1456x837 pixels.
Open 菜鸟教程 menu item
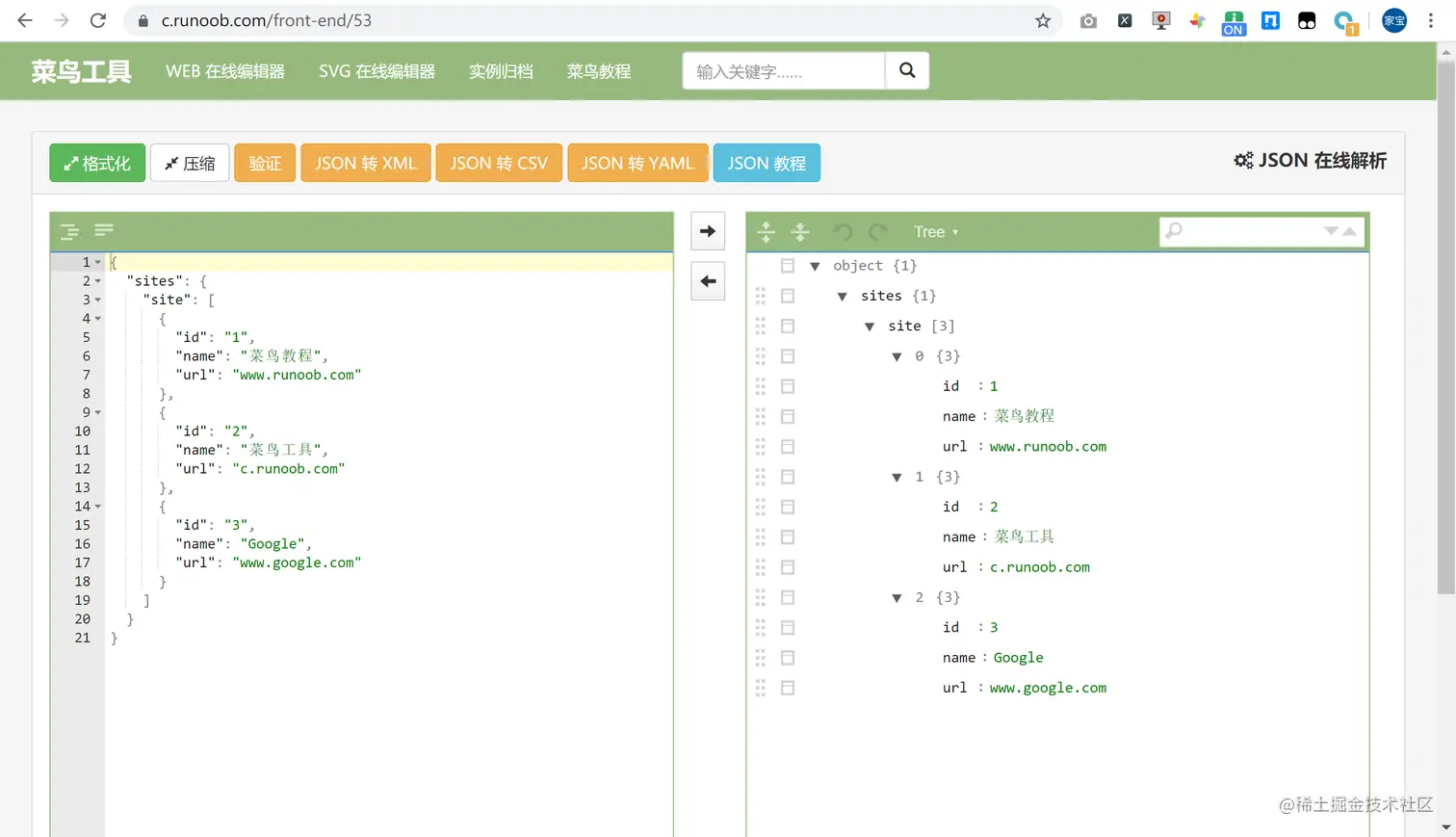(599, 71)
